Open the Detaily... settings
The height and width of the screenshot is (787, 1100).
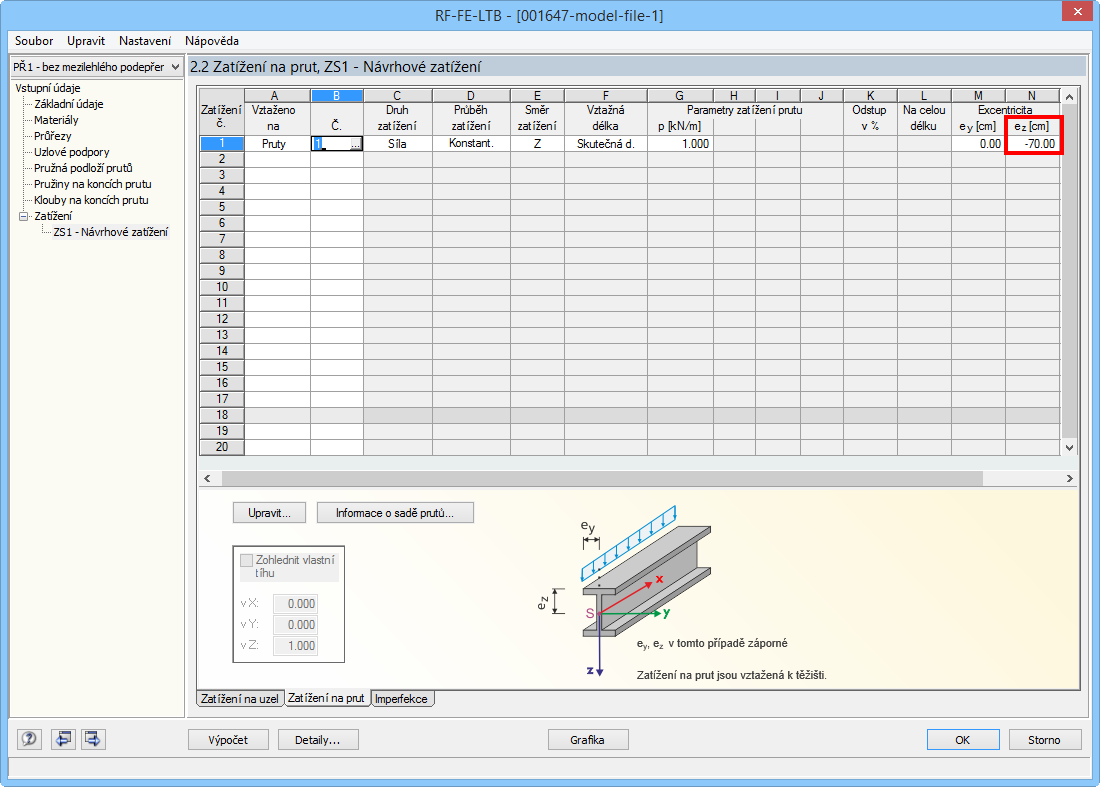[318, 739]
